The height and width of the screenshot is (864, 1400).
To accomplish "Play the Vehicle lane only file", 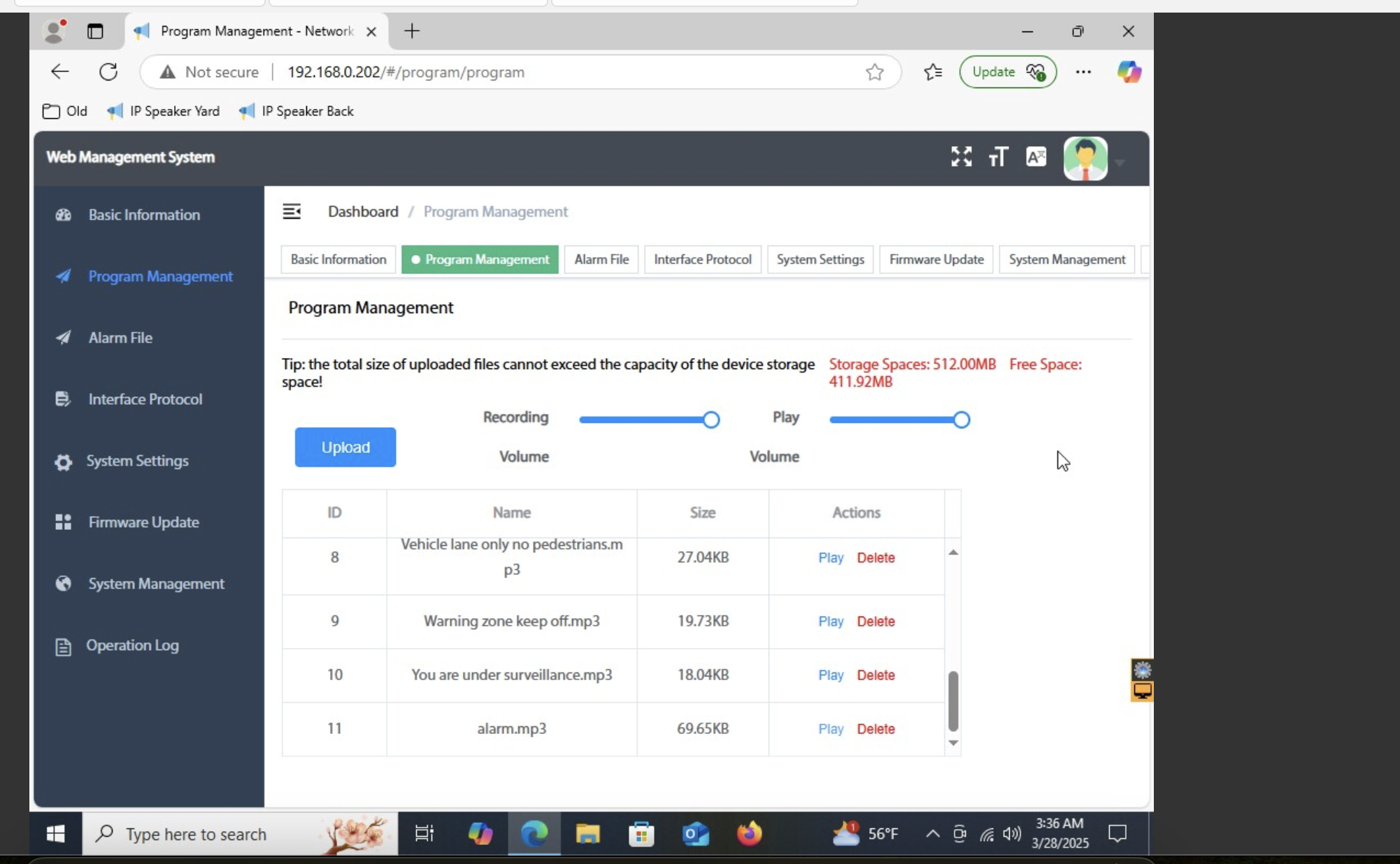I will pyautogui.click(x=831, y=558).
